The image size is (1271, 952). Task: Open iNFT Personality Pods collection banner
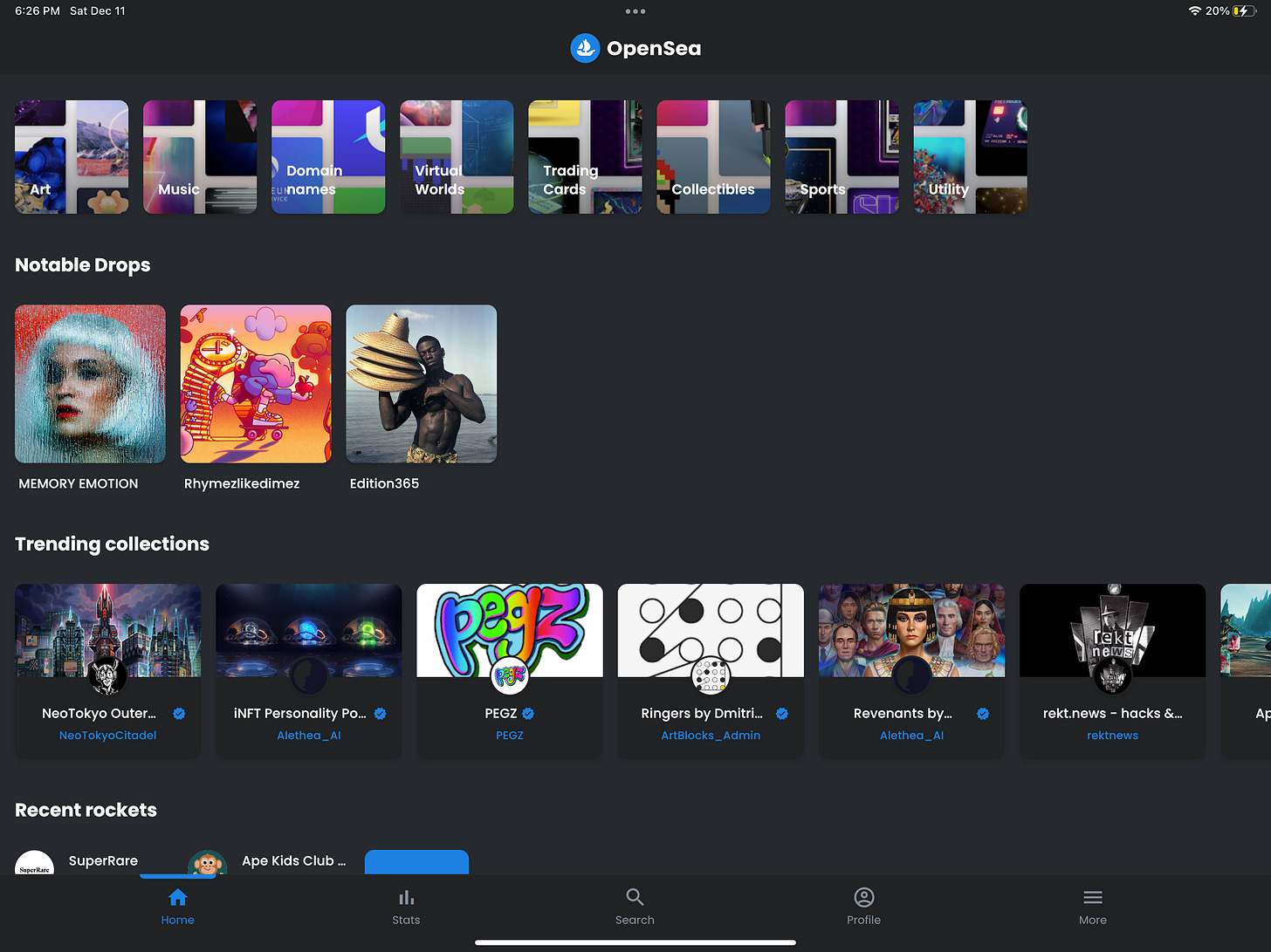309,630
